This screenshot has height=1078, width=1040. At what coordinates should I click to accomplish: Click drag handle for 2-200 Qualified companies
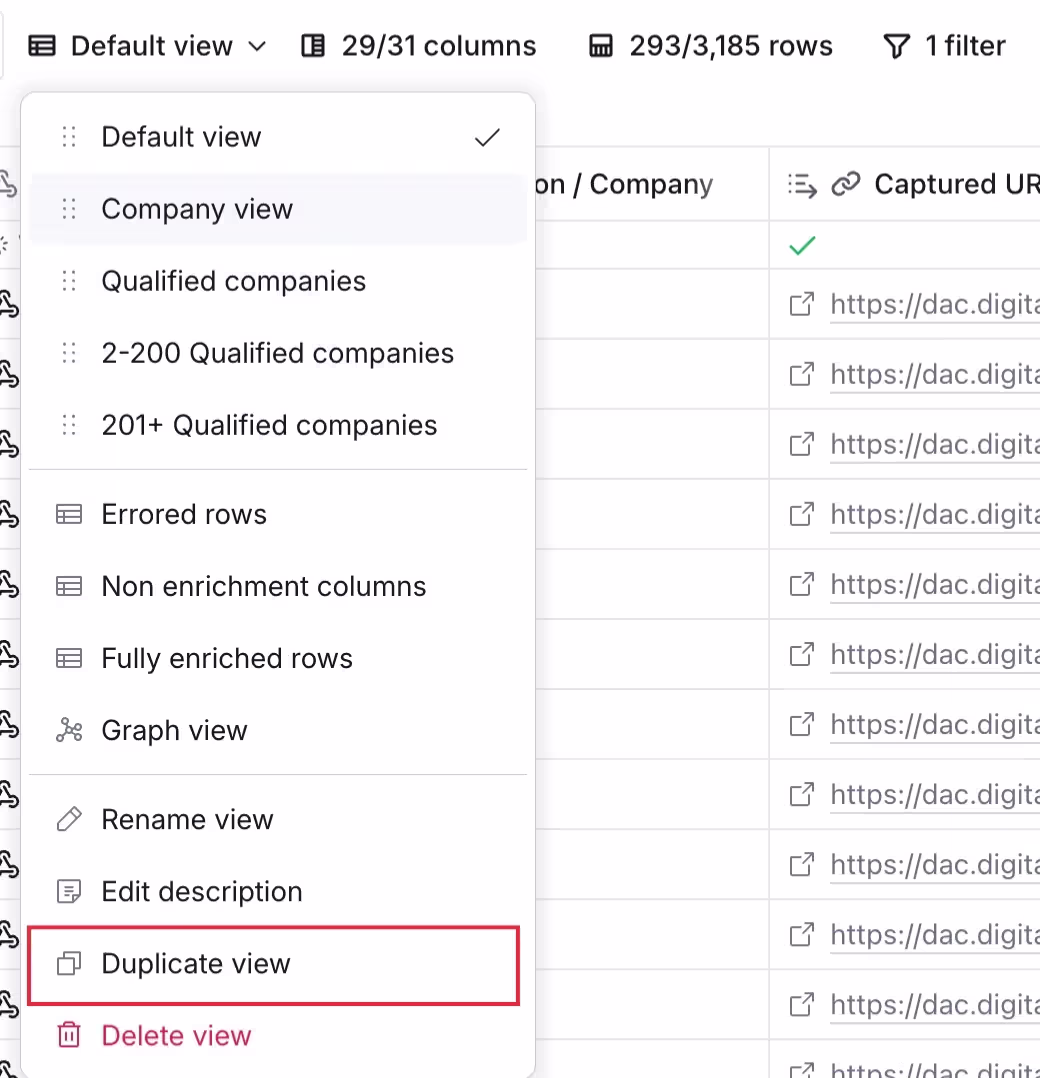(69, 353)
